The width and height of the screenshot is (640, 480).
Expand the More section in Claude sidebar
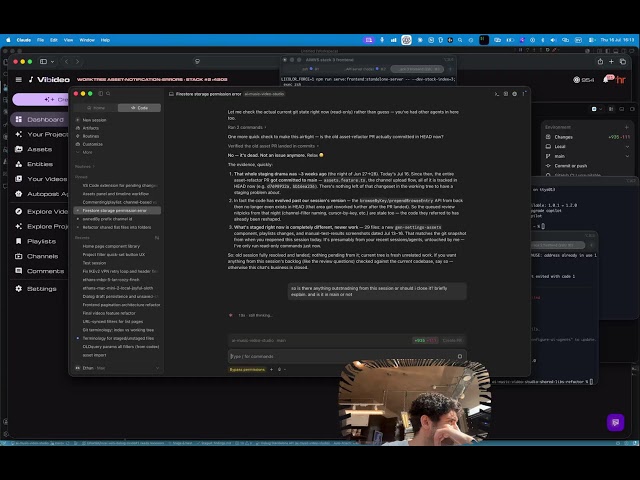click(87, 152)
